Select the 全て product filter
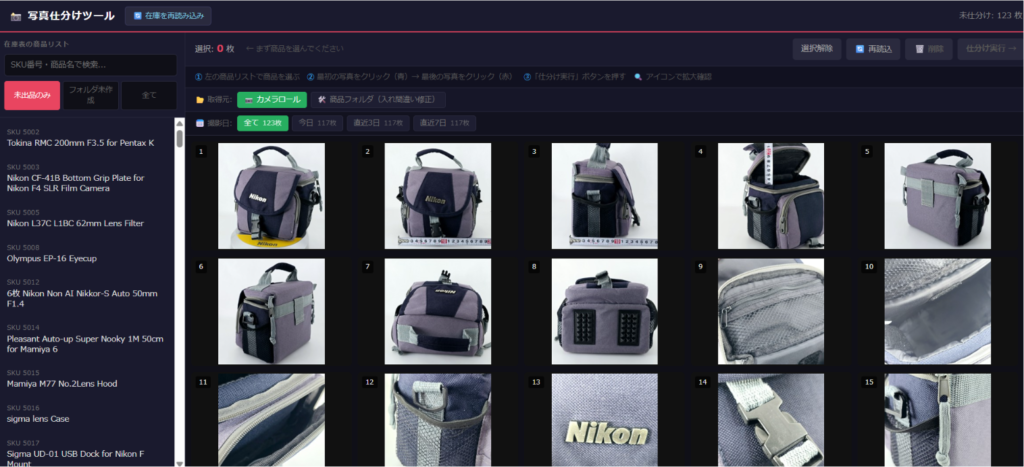 tap(149, 95)
